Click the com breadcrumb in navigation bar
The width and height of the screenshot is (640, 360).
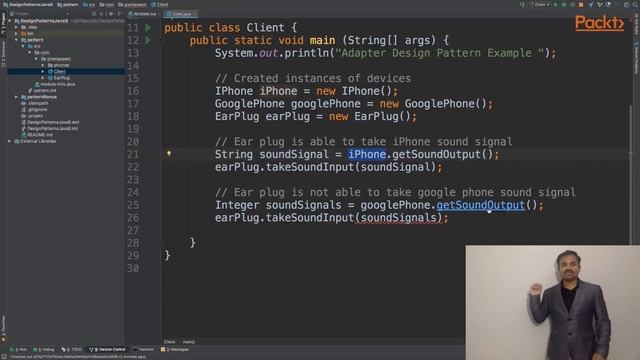click(x=107, y=4)
